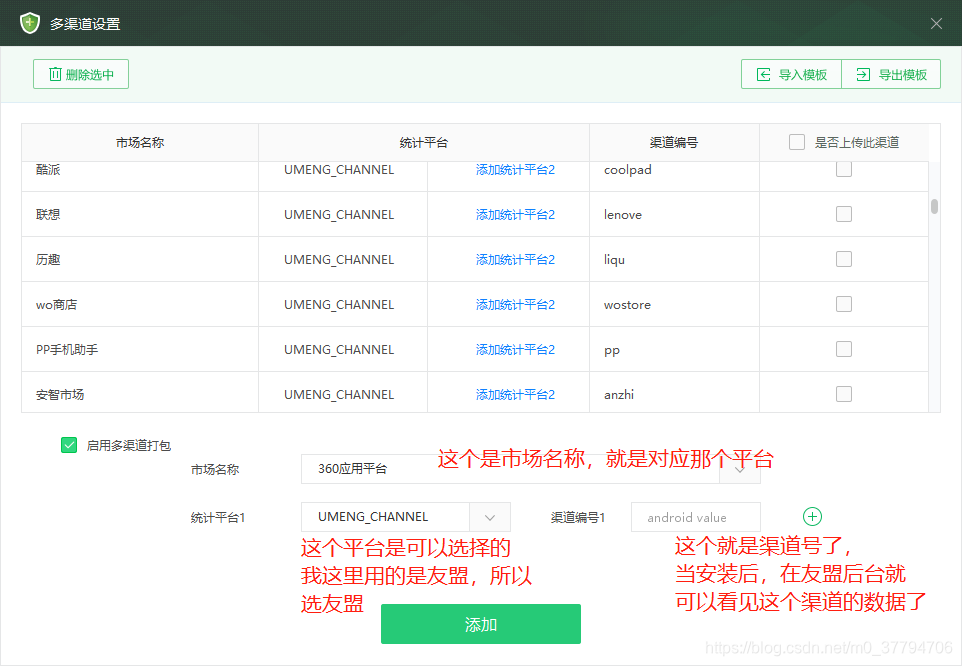Click the 渠道编号1 android value input

click(x=696, y=517)
